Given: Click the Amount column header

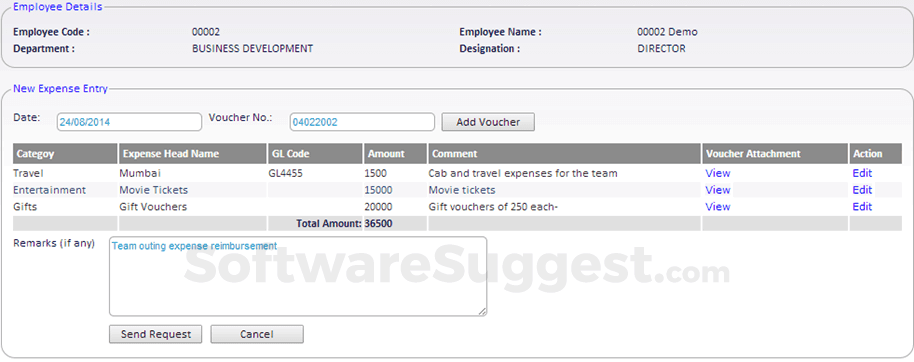Looking at the screenshot, I should 395,154.
